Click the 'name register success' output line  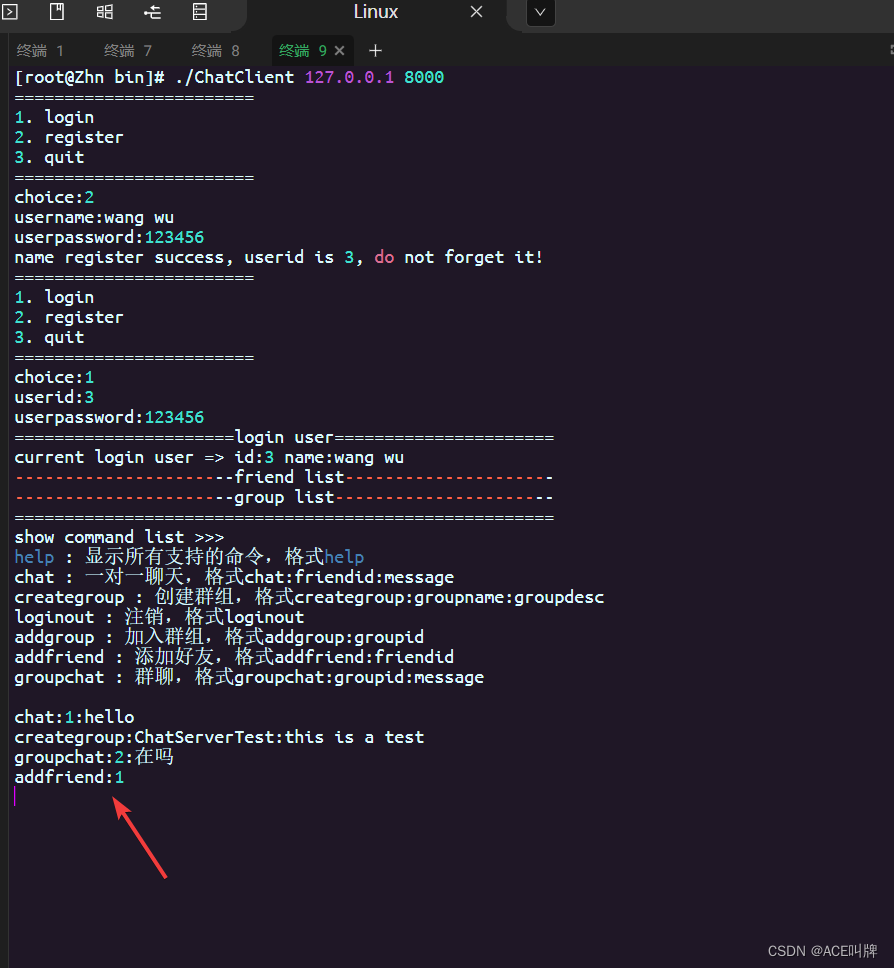pyautogui.click(x=278, y=257)
